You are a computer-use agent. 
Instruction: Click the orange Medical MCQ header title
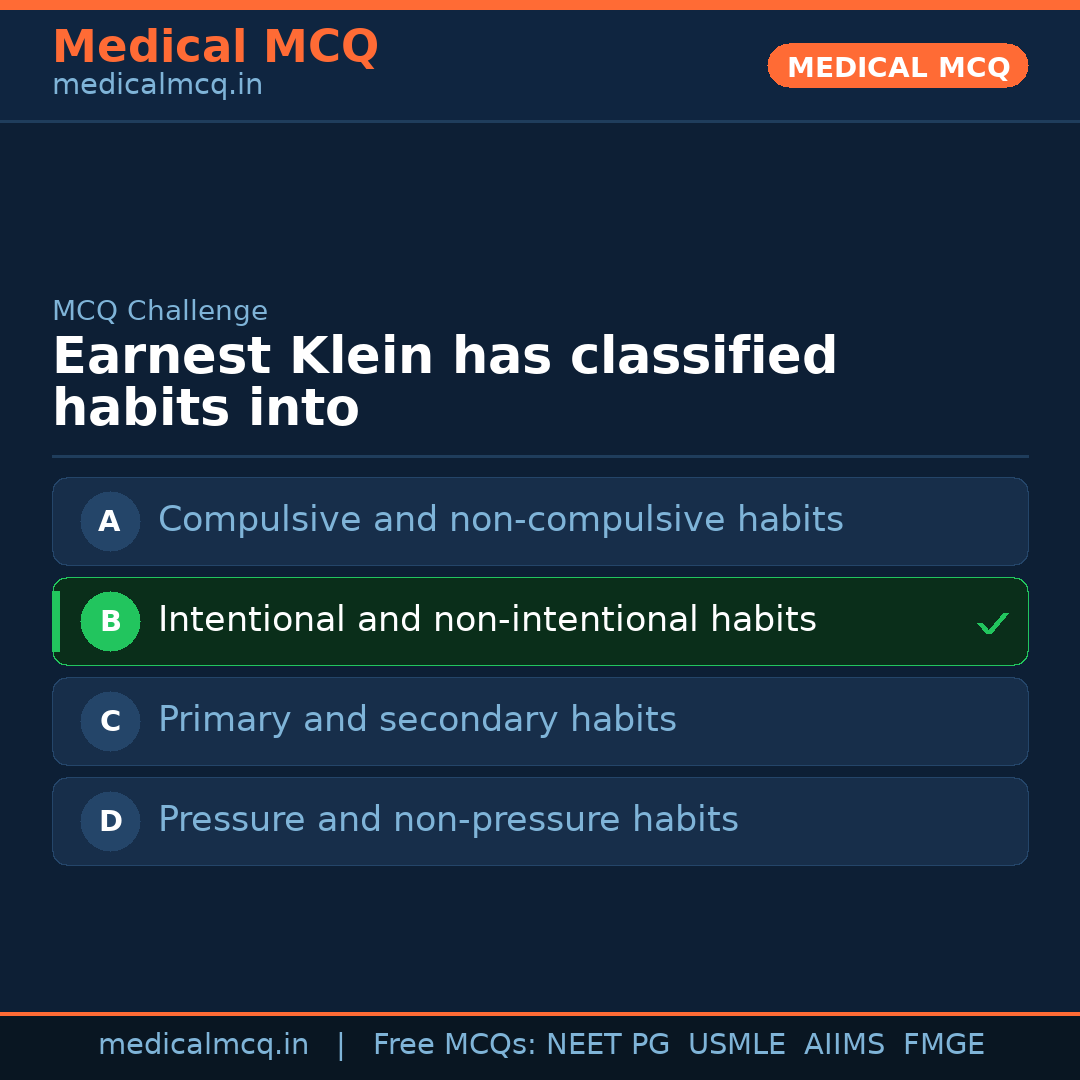(x=215, y=47)
